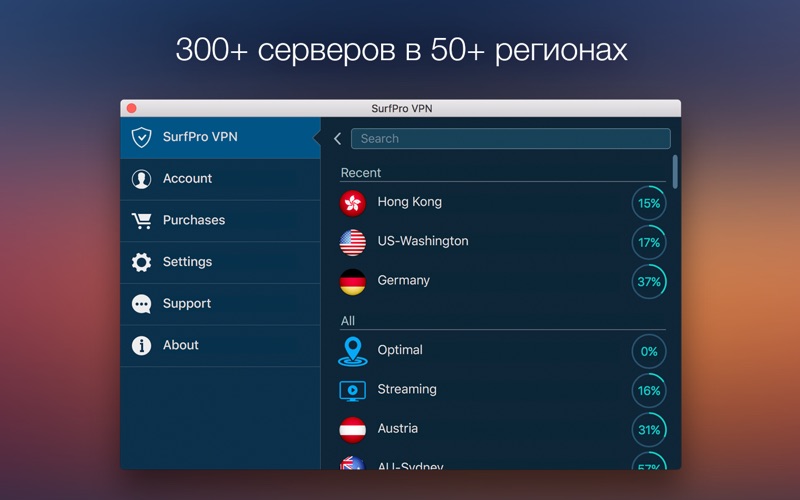Select the Hong Kong server
The height and width of the screenshot is (500, 800).
503,203
